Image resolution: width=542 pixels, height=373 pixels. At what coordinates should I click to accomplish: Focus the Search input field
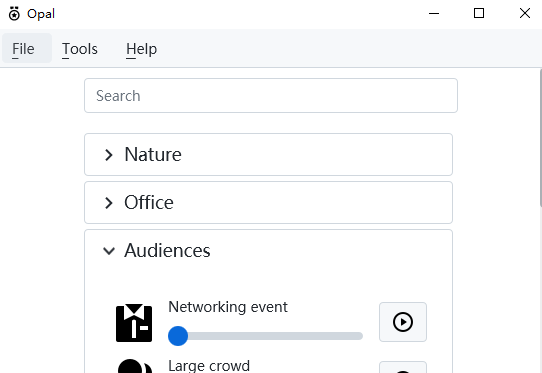click(x=271, y=95)
